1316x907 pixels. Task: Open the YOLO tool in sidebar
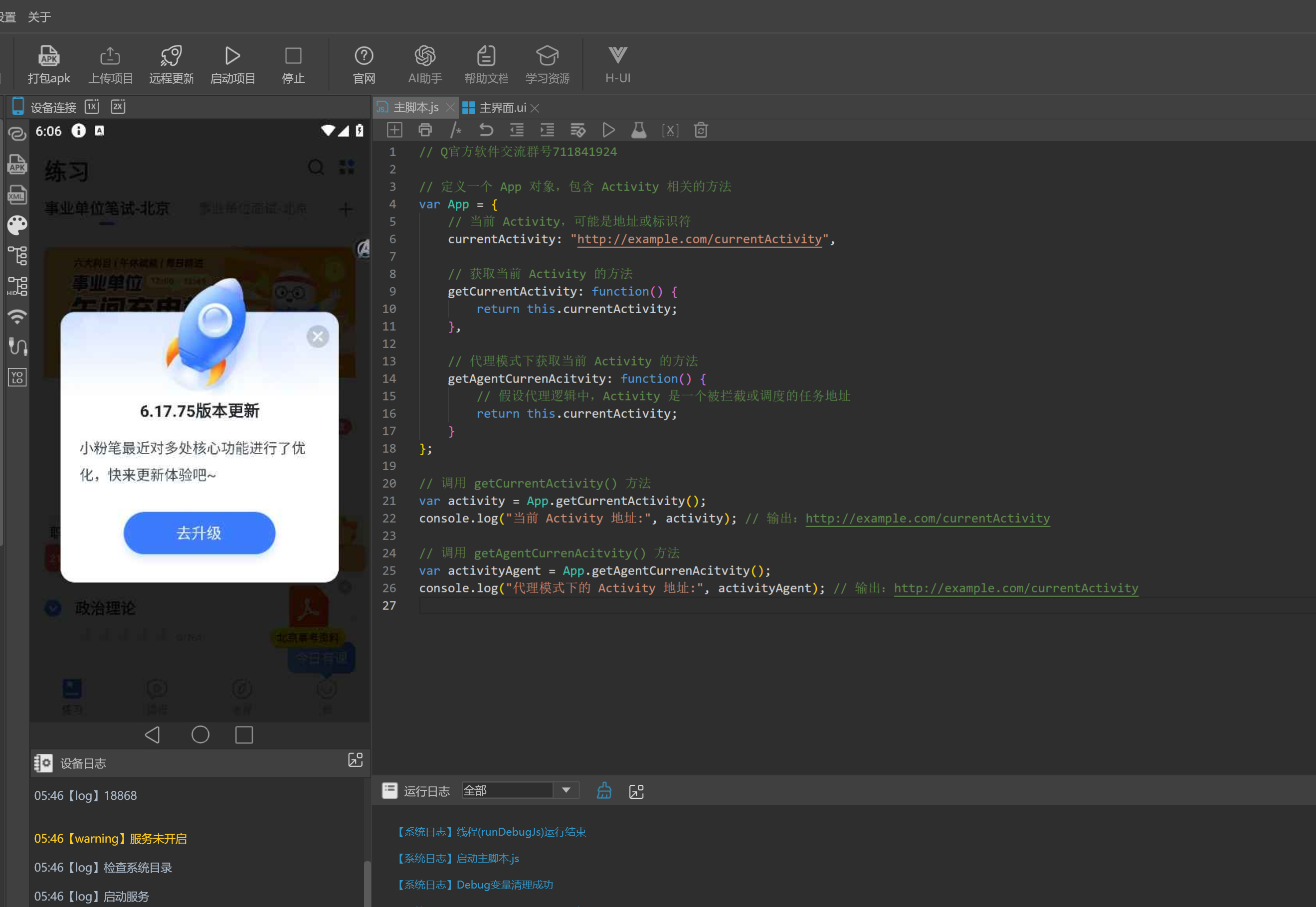pos(17,377)
